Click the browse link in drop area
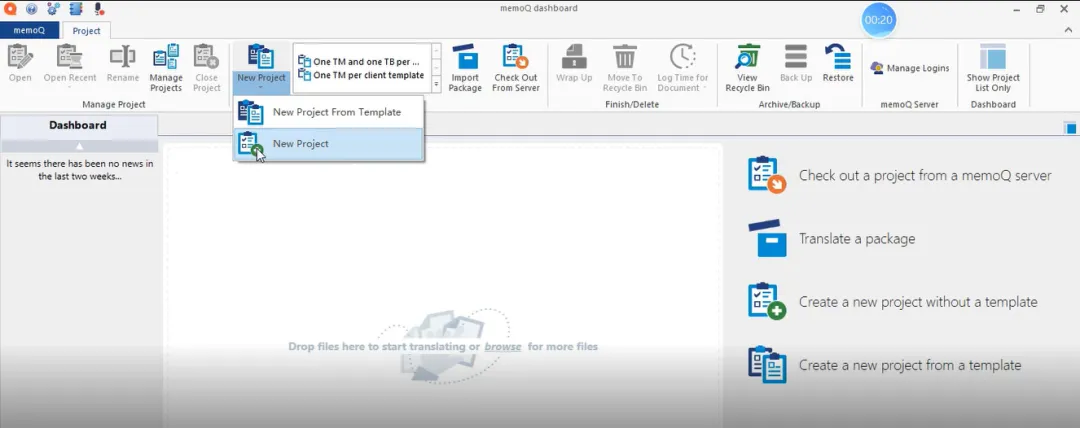This screenshot has width=1080, height=428. point(503,347)
